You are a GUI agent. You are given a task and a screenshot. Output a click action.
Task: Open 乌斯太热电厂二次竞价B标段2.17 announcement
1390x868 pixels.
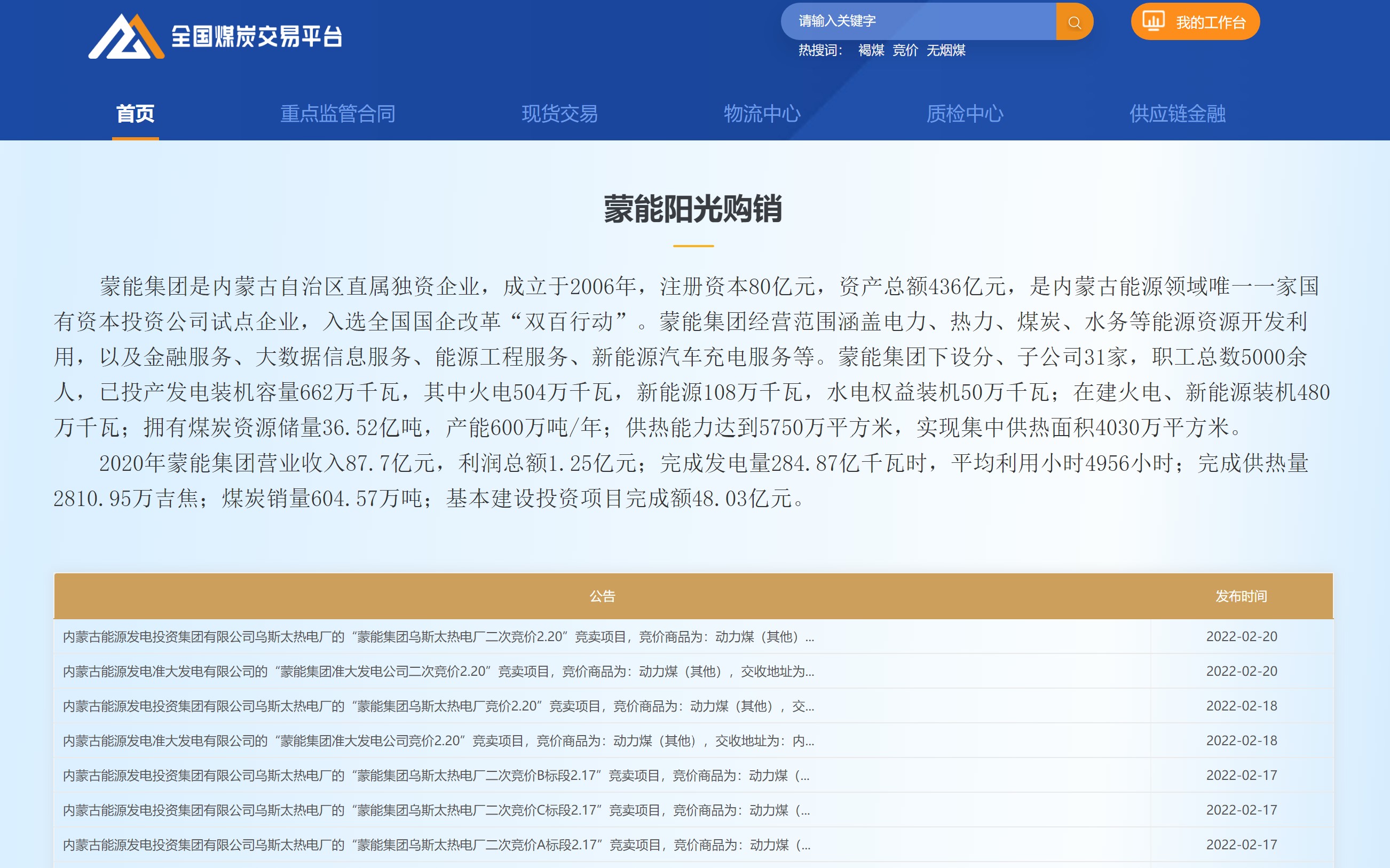[436, 776]
